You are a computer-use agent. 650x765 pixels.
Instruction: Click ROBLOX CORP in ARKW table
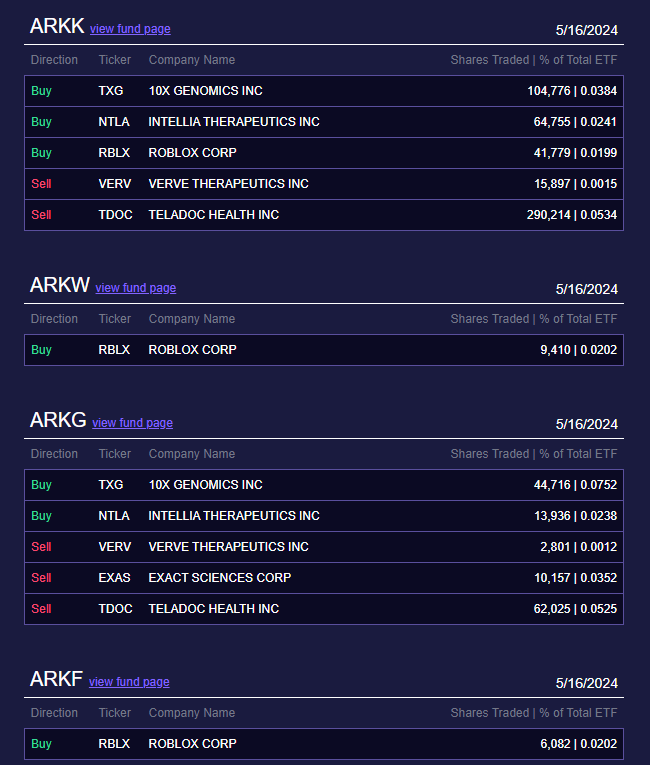[193, 350]
